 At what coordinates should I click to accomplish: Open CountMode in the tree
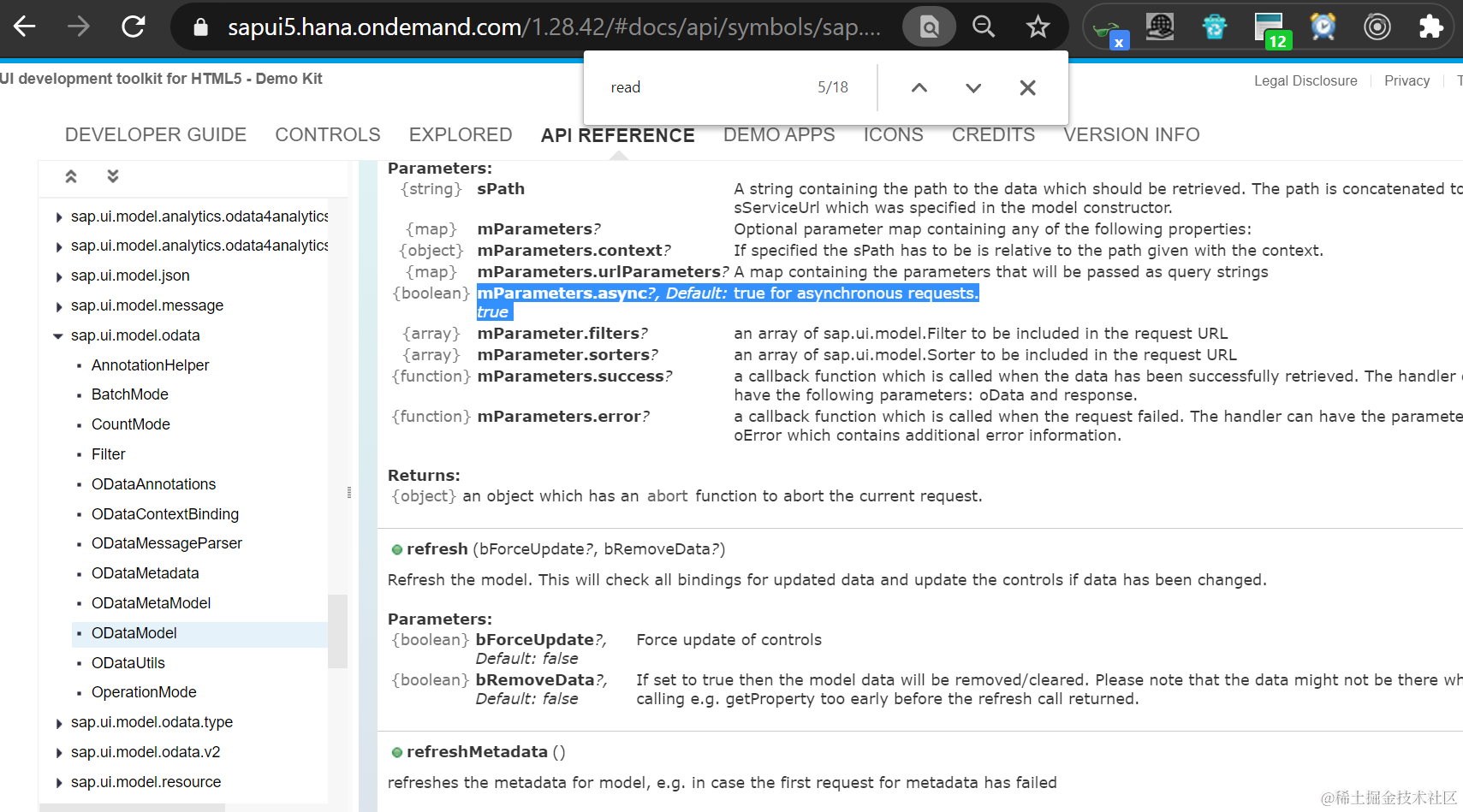pos(131,424)
